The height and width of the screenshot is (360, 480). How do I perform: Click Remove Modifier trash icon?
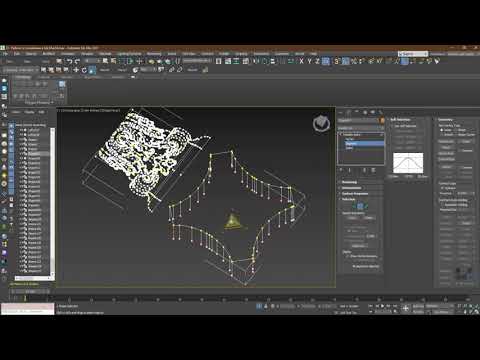click(365, 170)
